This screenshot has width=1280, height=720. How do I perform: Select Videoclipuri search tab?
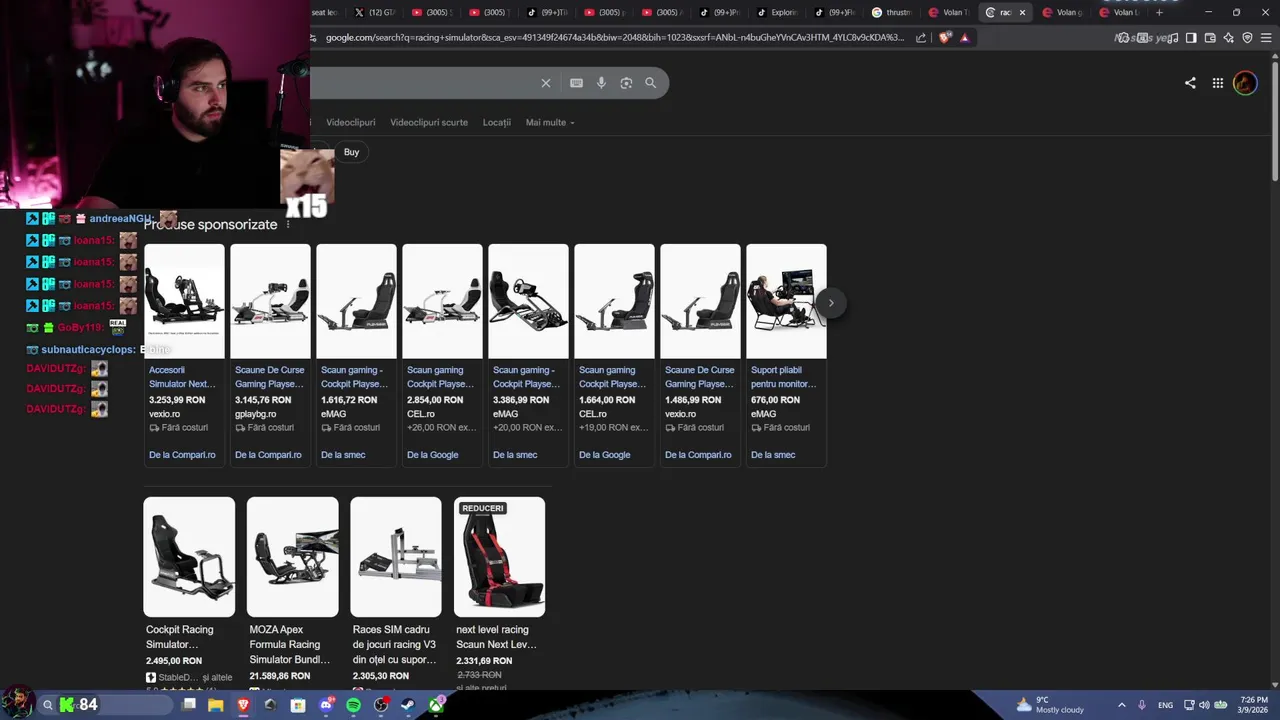(x=350, y=122)
